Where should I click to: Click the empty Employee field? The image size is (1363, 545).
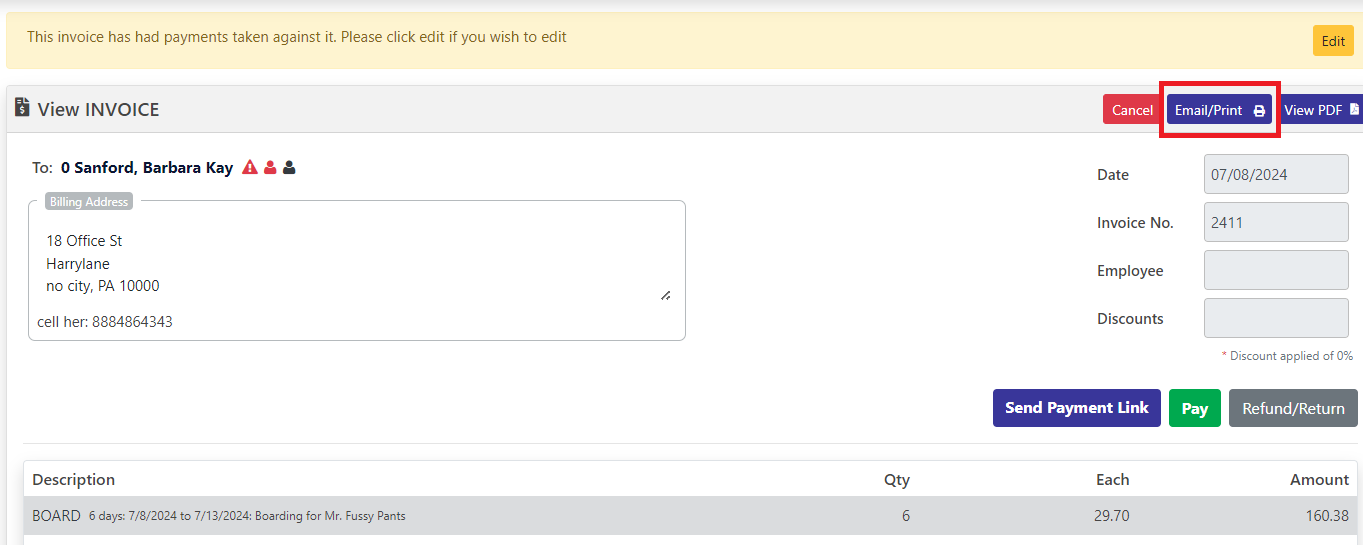tap(1276, 270)
